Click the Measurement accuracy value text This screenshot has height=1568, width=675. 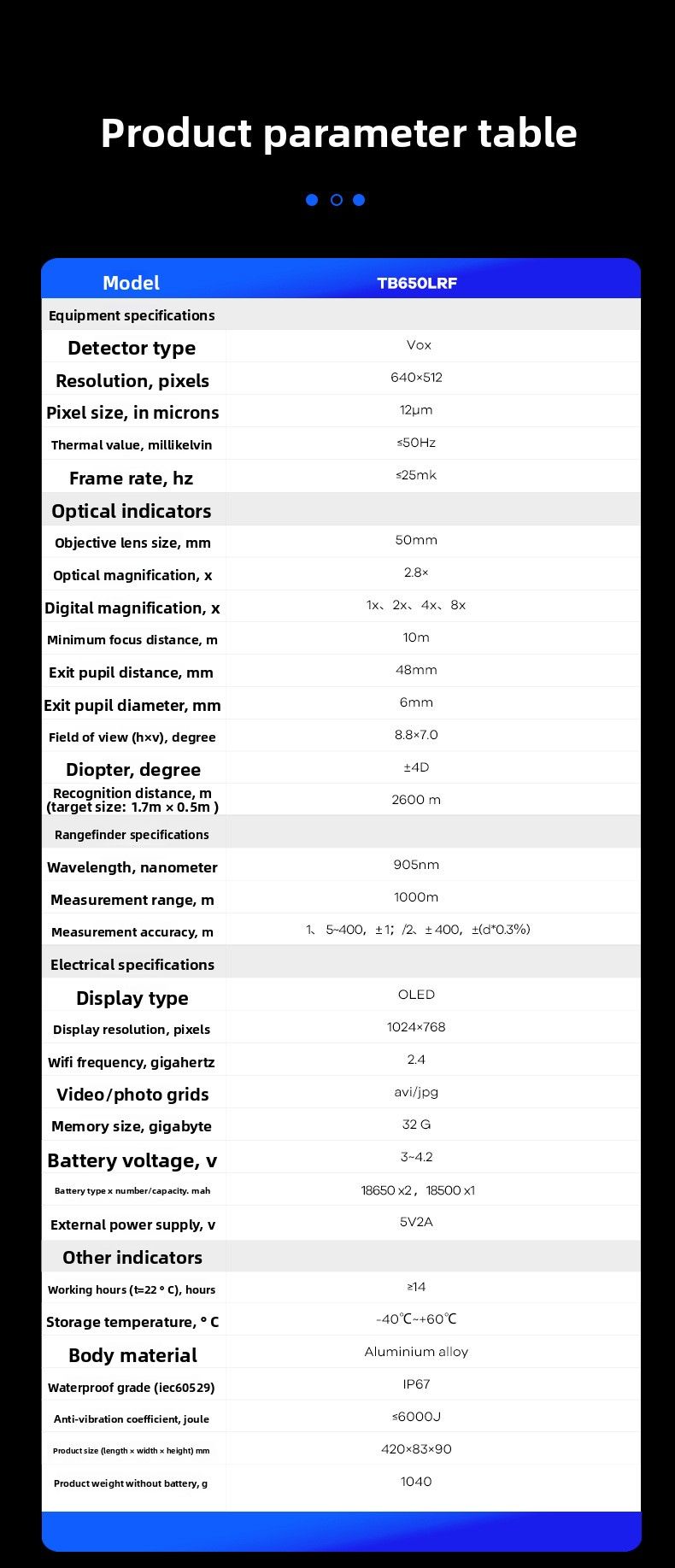pyautogui.click(x=418, y=930)
